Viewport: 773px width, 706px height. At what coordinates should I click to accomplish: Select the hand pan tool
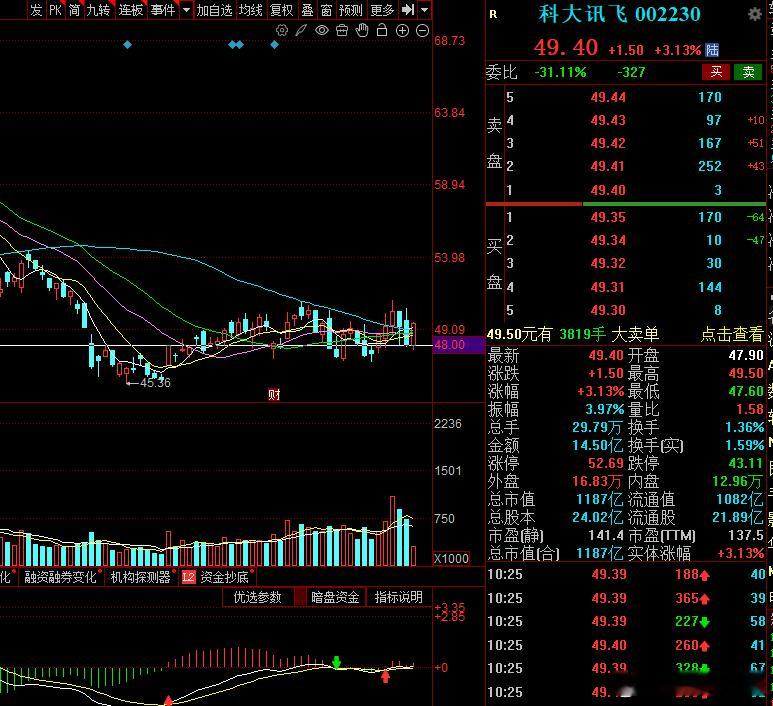[x=362, y=30]
